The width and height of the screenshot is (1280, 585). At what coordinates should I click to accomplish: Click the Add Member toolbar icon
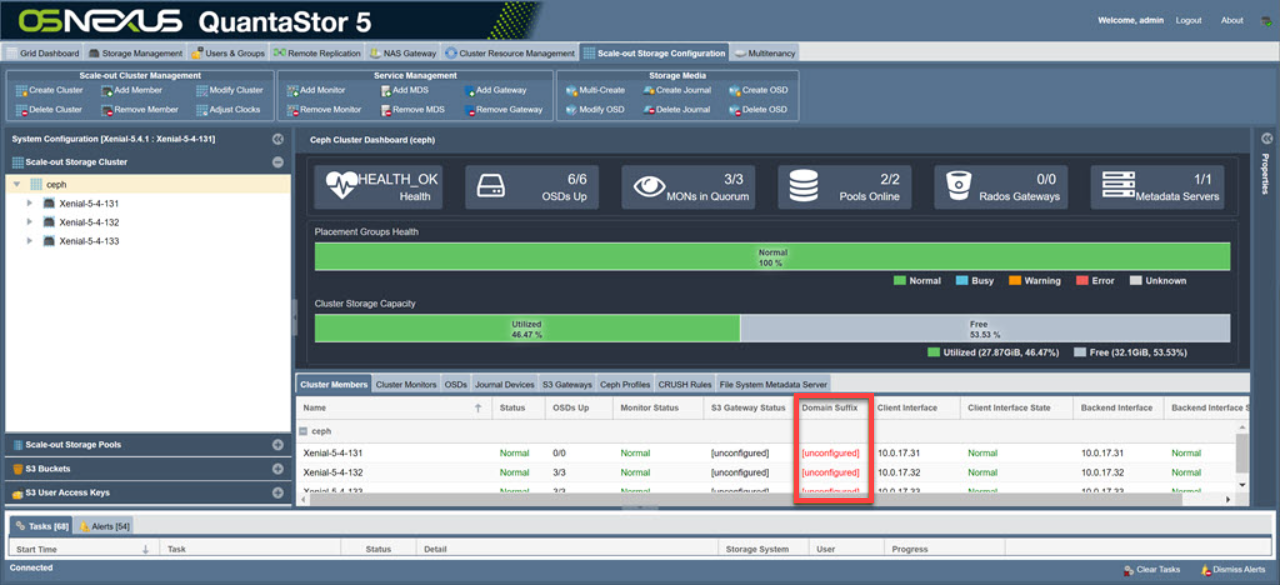pos(106,90)
